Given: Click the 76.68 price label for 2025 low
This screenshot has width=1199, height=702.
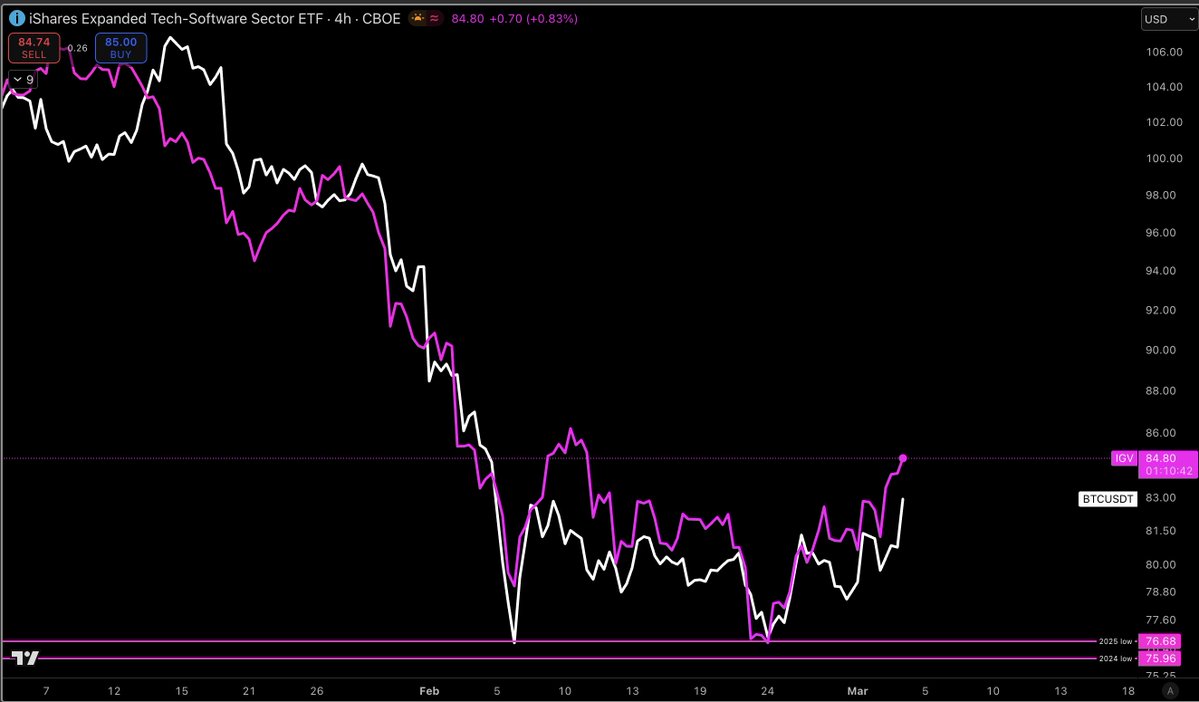Looking at the screenshot, I should click(1161, 641).
